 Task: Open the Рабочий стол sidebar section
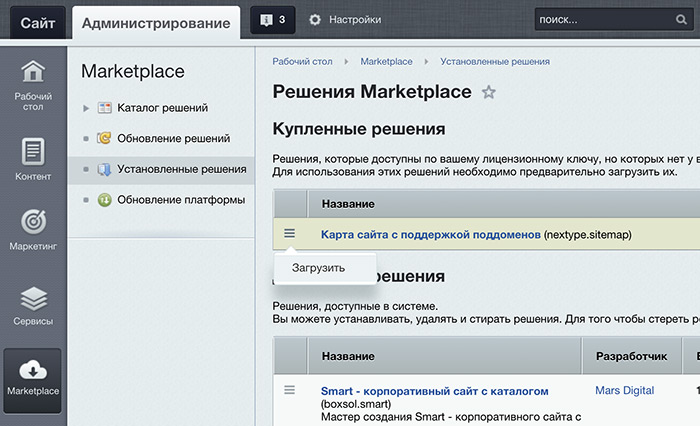[33, 85]
